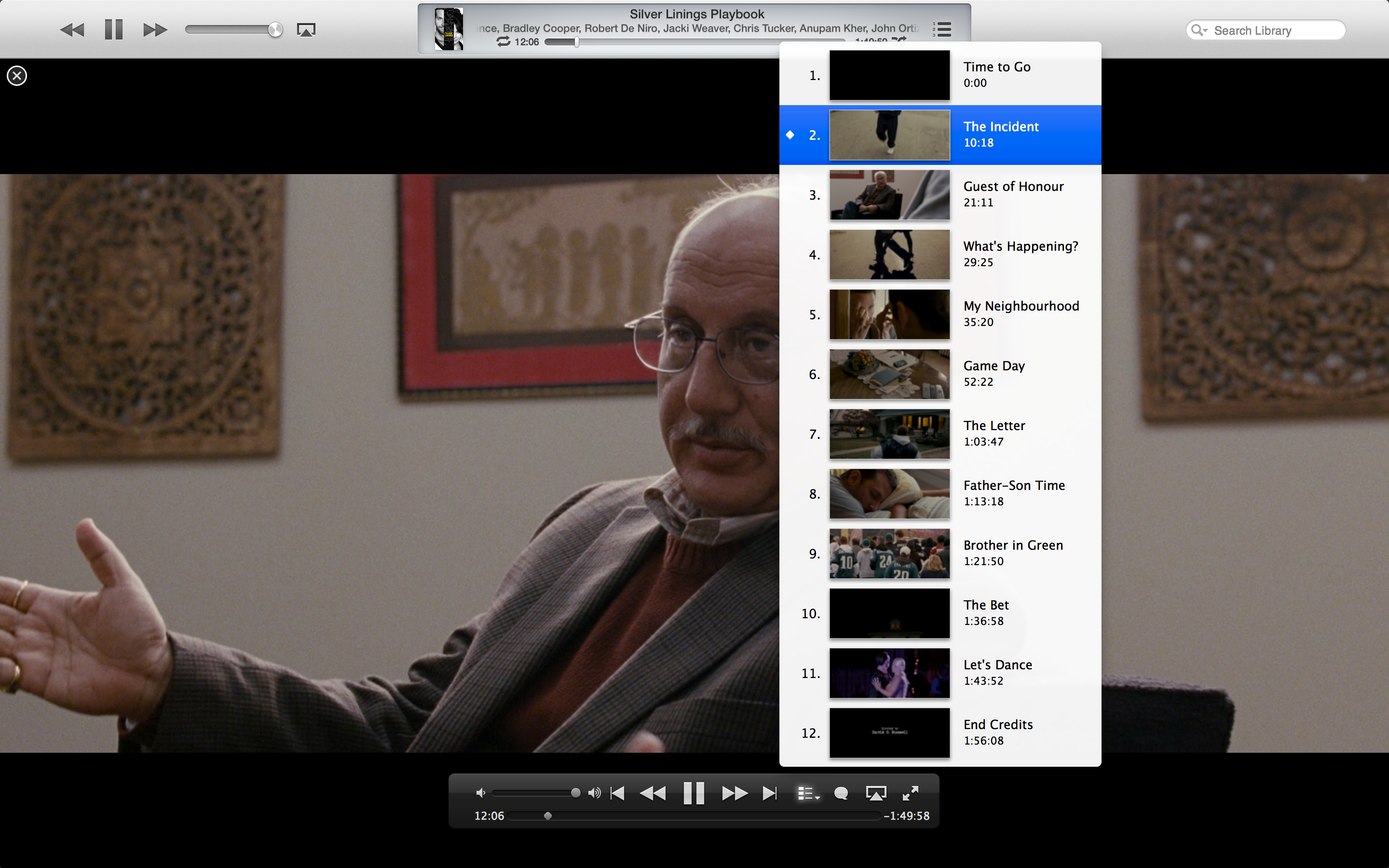Click the 12:06 elapsed time in controller
This screenshot has height=868, width=1389.
click(489, 816)
